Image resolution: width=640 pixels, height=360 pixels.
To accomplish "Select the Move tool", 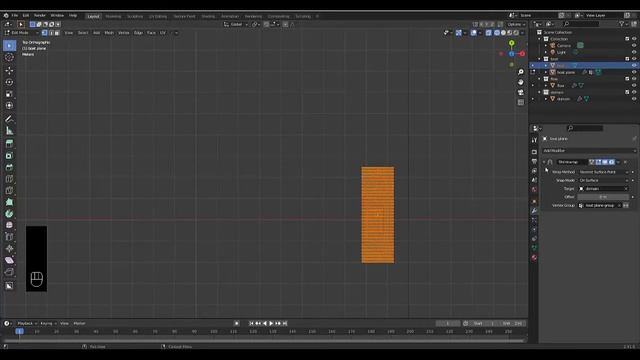I will pyautogui.click(x=9, y=70).
